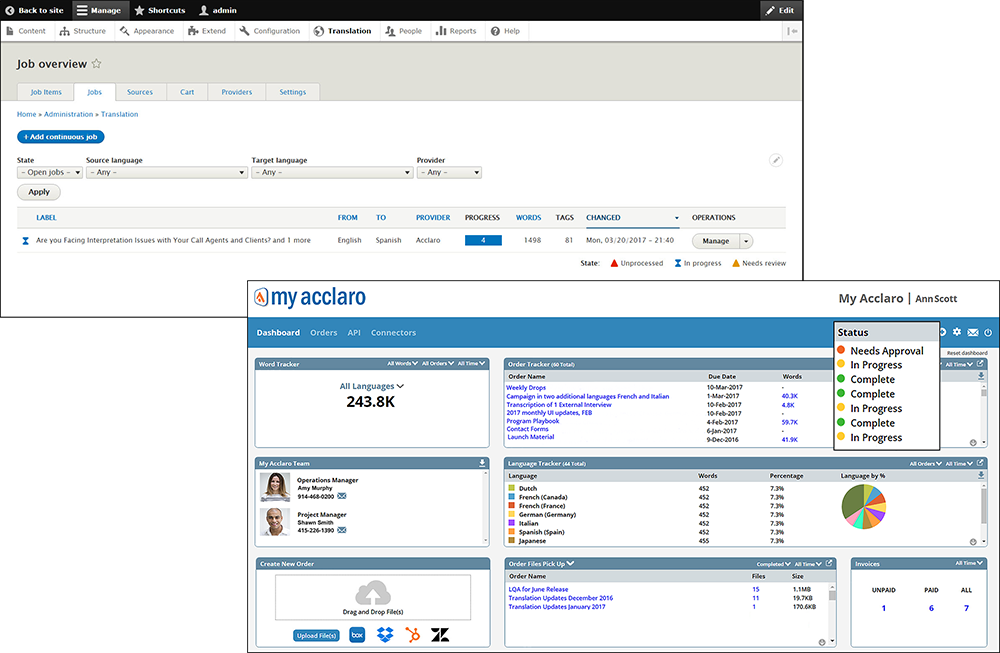Open the Completed filter on Order Files Pick Up
1000x653 pixels.
[773, 563]
